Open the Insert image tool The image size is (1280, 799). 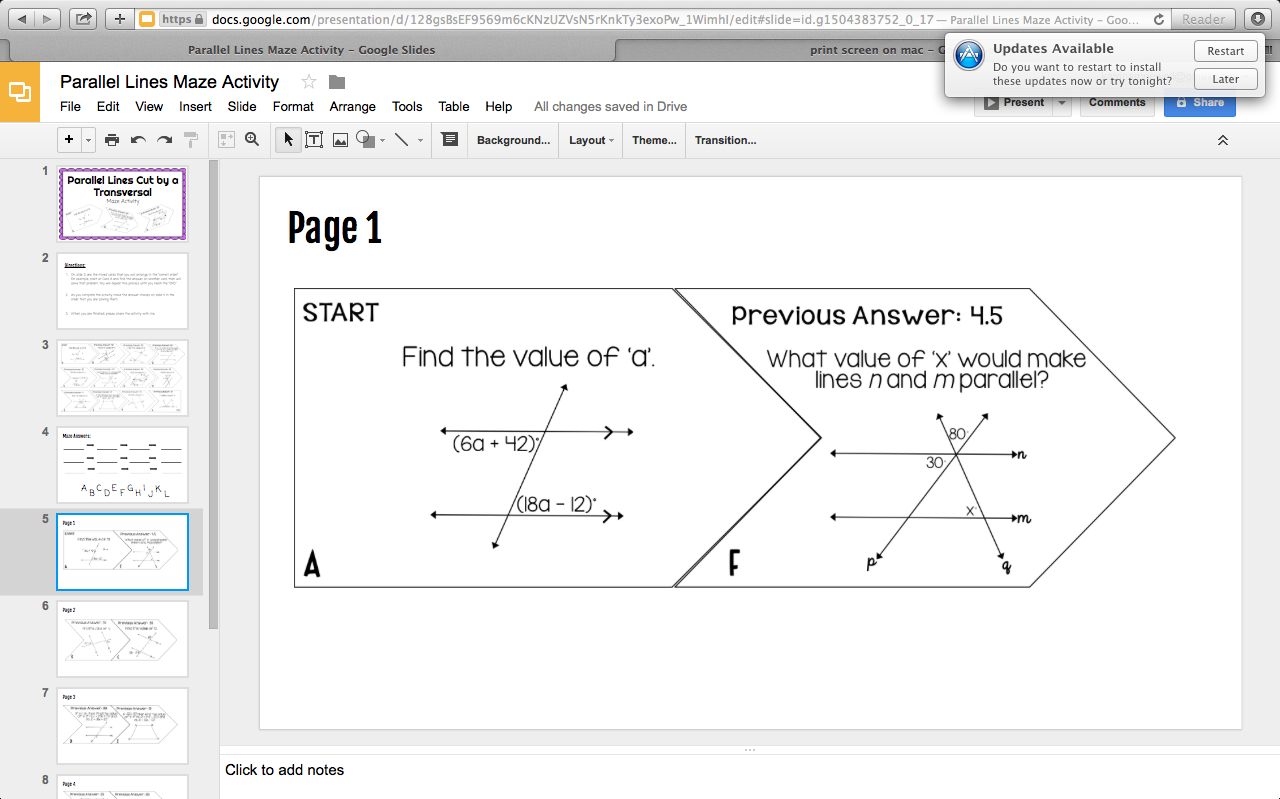(x=339, y=140)
